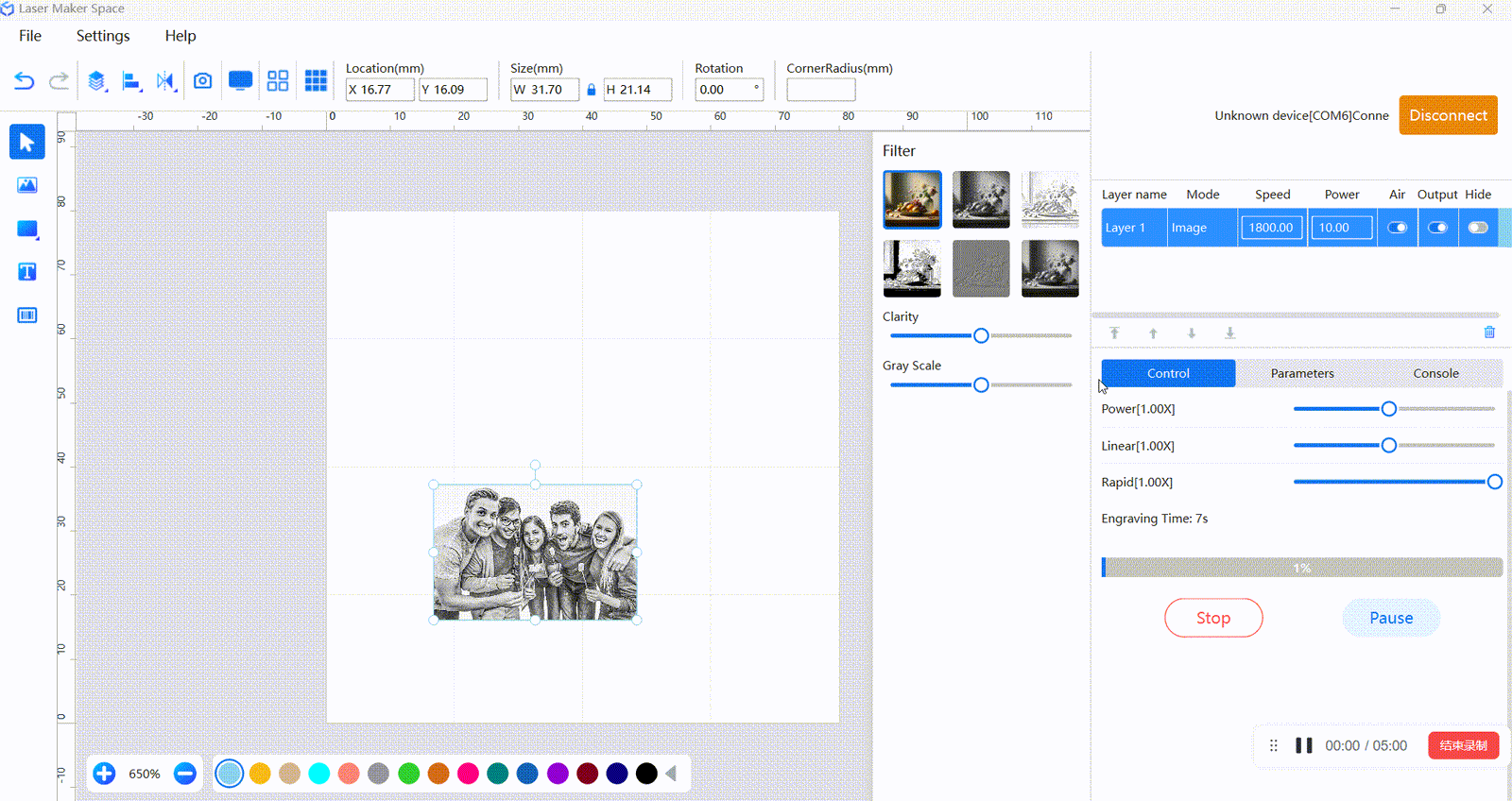
Task: Undo the last action
Action: point(24,81)
